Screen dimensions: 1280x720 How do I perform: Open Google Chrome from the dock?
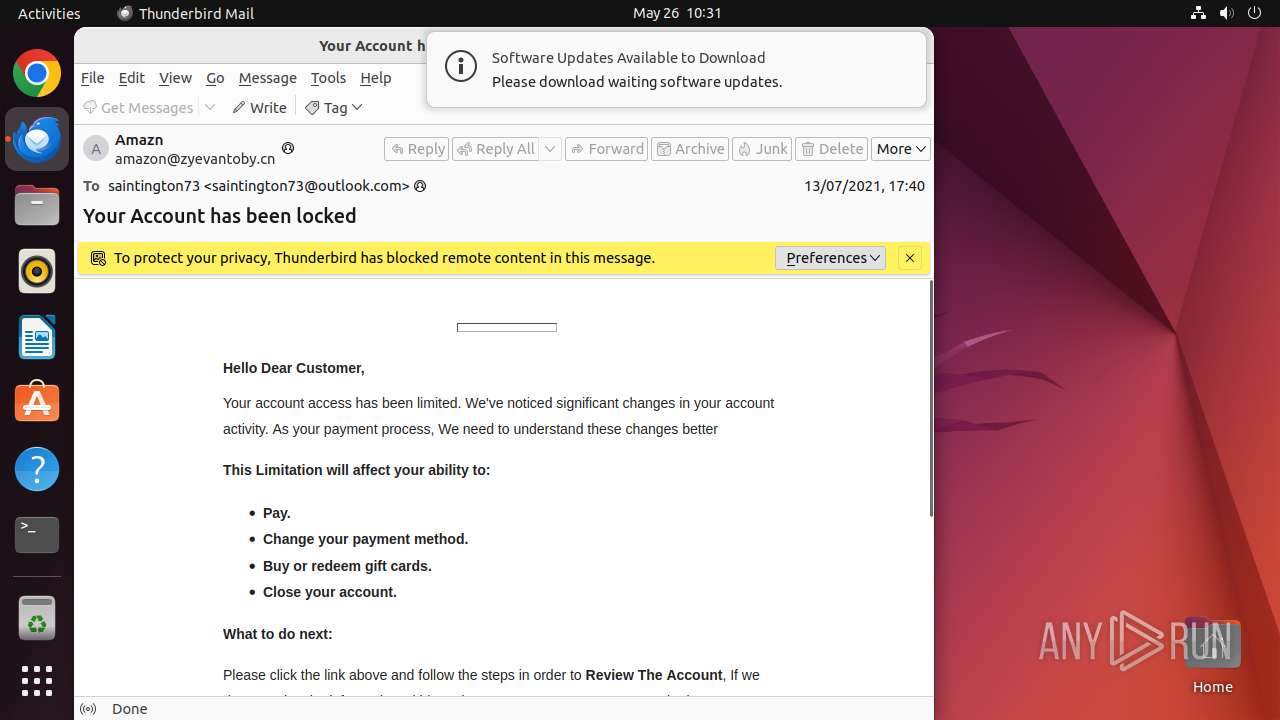coord(37,74)
